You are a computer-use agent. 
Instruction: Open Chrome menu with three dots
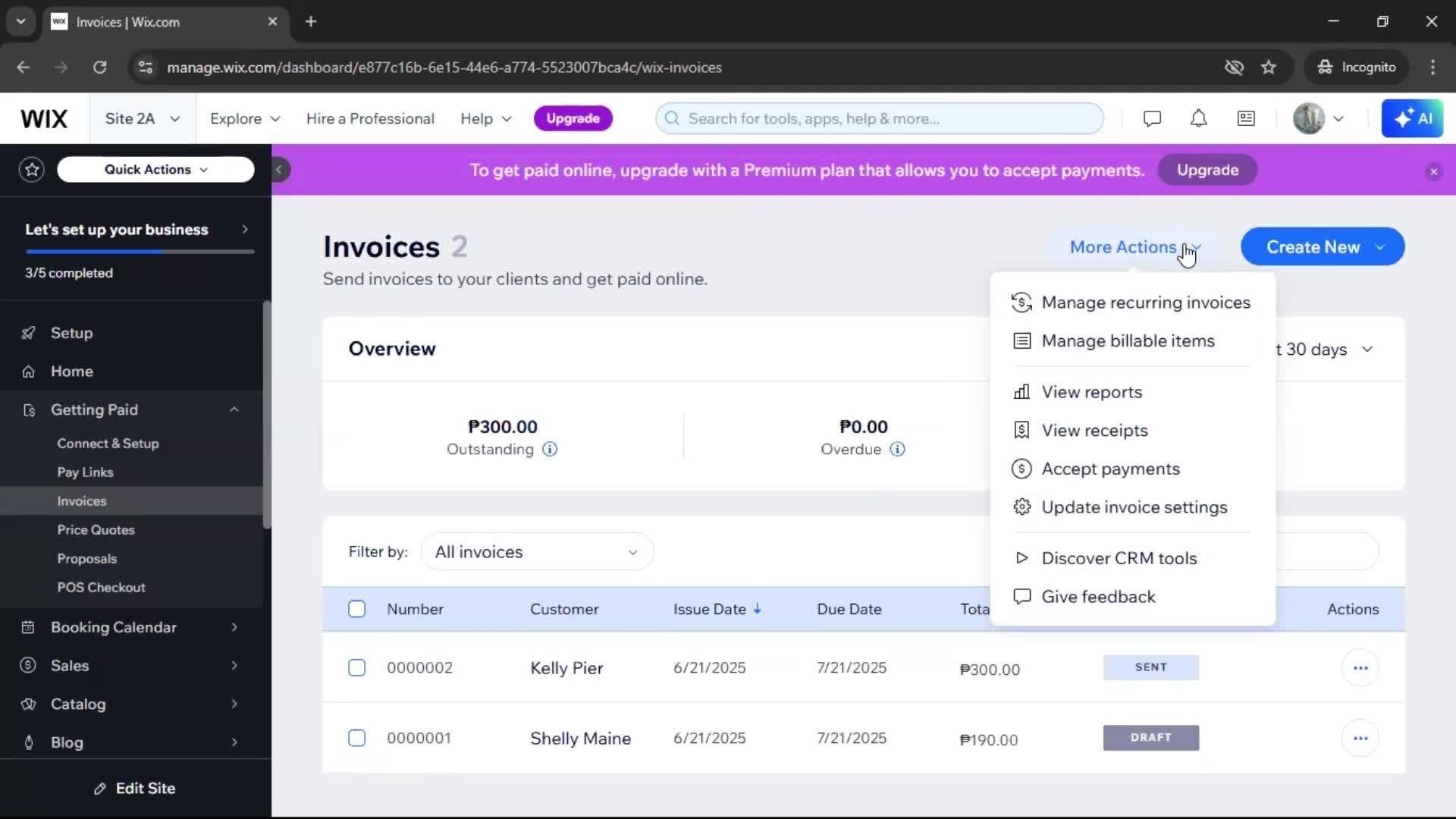1432,67
